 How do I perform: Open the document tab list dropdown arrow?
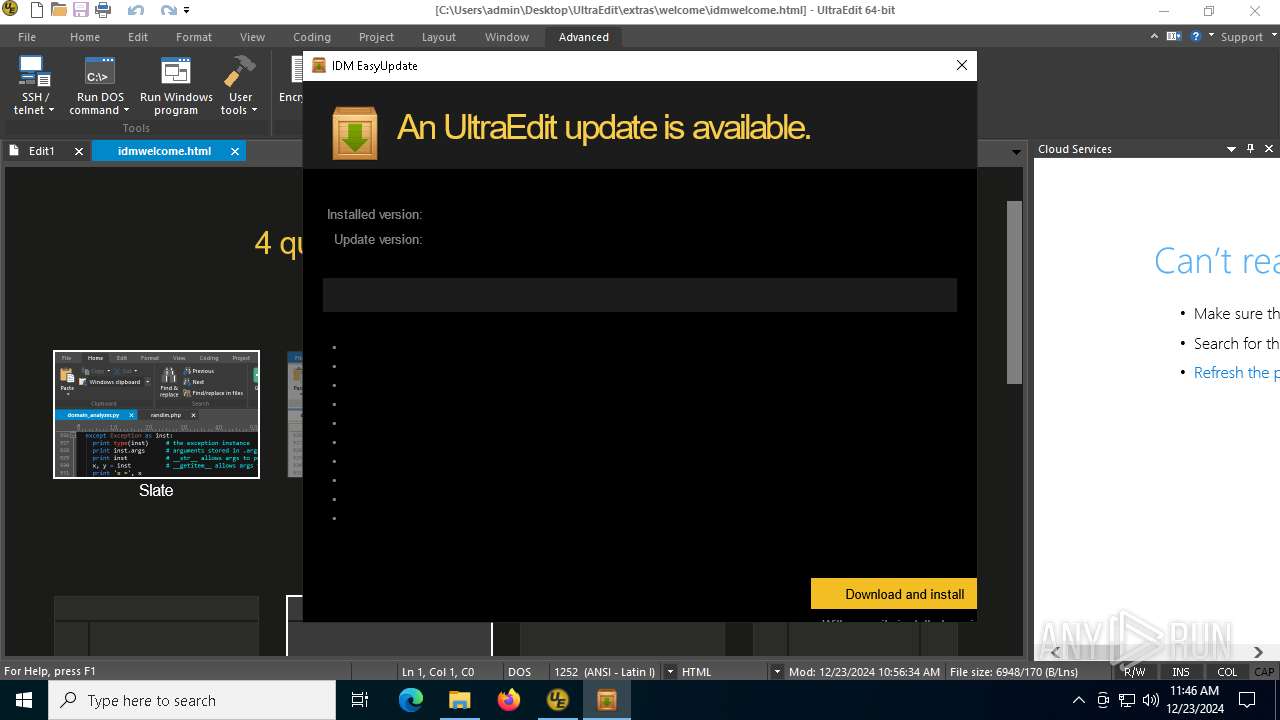click(x=1016, y=152)
